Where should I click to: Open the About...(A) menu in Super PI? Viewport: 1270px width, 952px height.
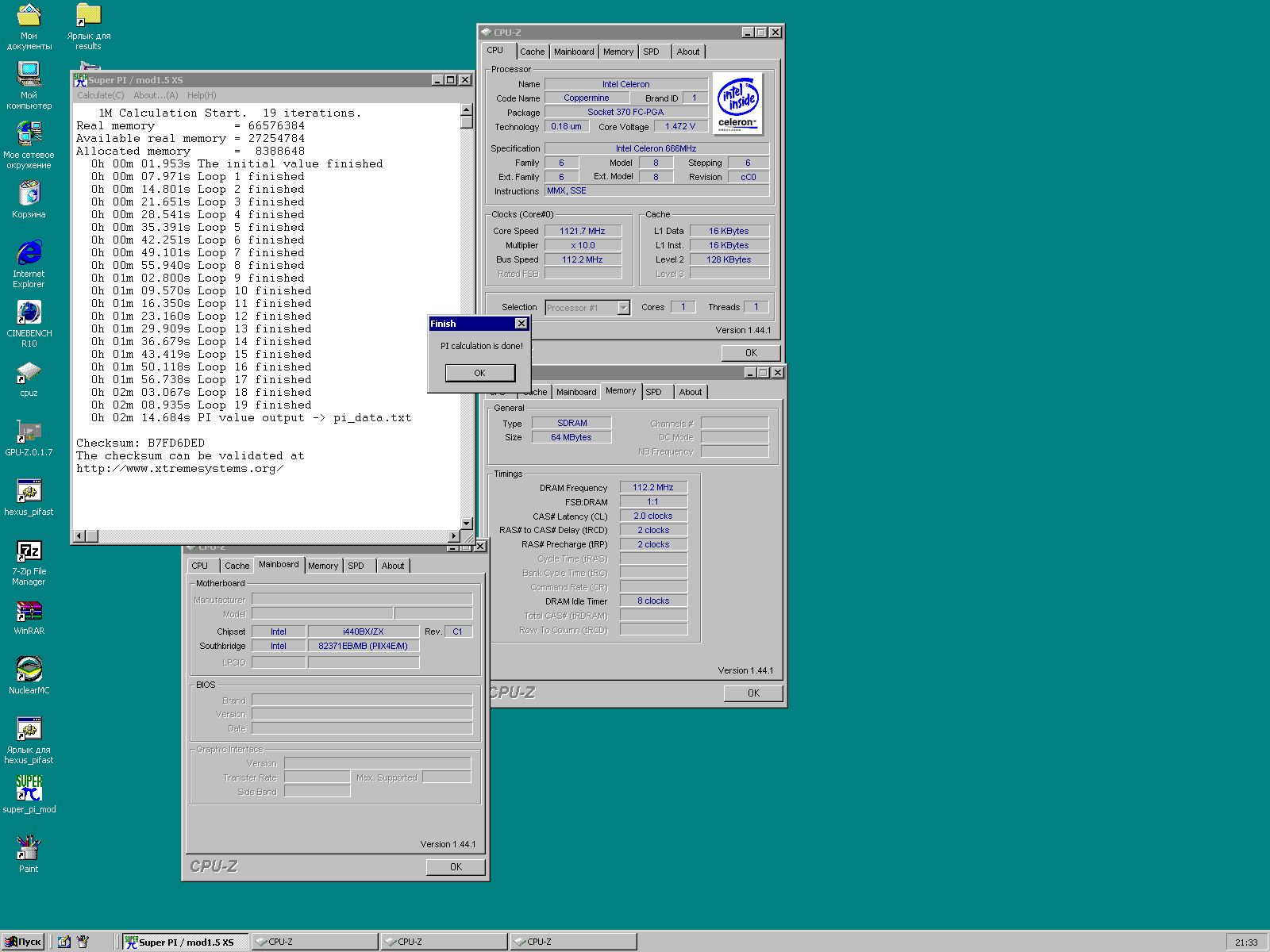point(156,95)
